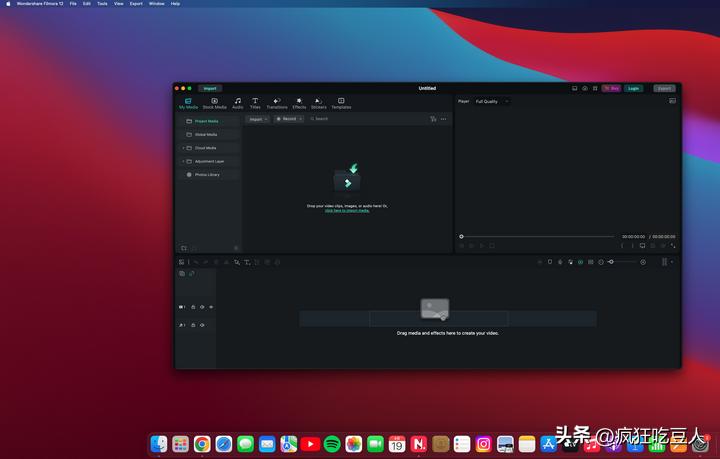Screen dimensions: 720x459
Task: Click the Export button
Action: 664,88
